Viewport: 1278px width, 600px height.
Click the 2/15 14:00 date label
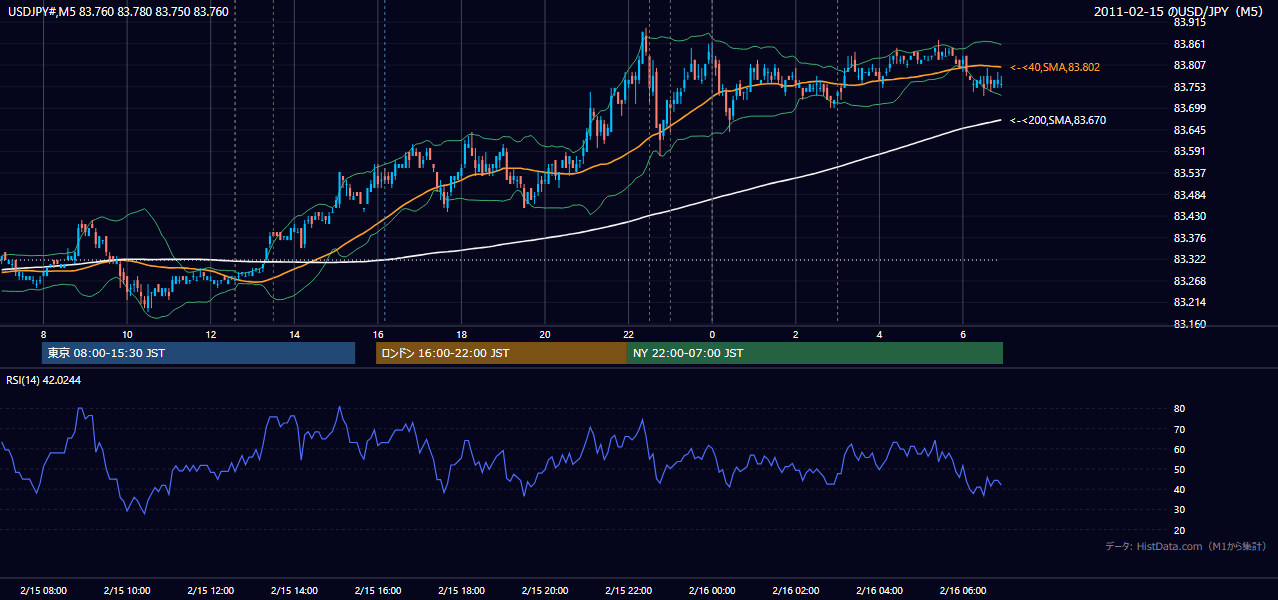(x=295, y=590)
